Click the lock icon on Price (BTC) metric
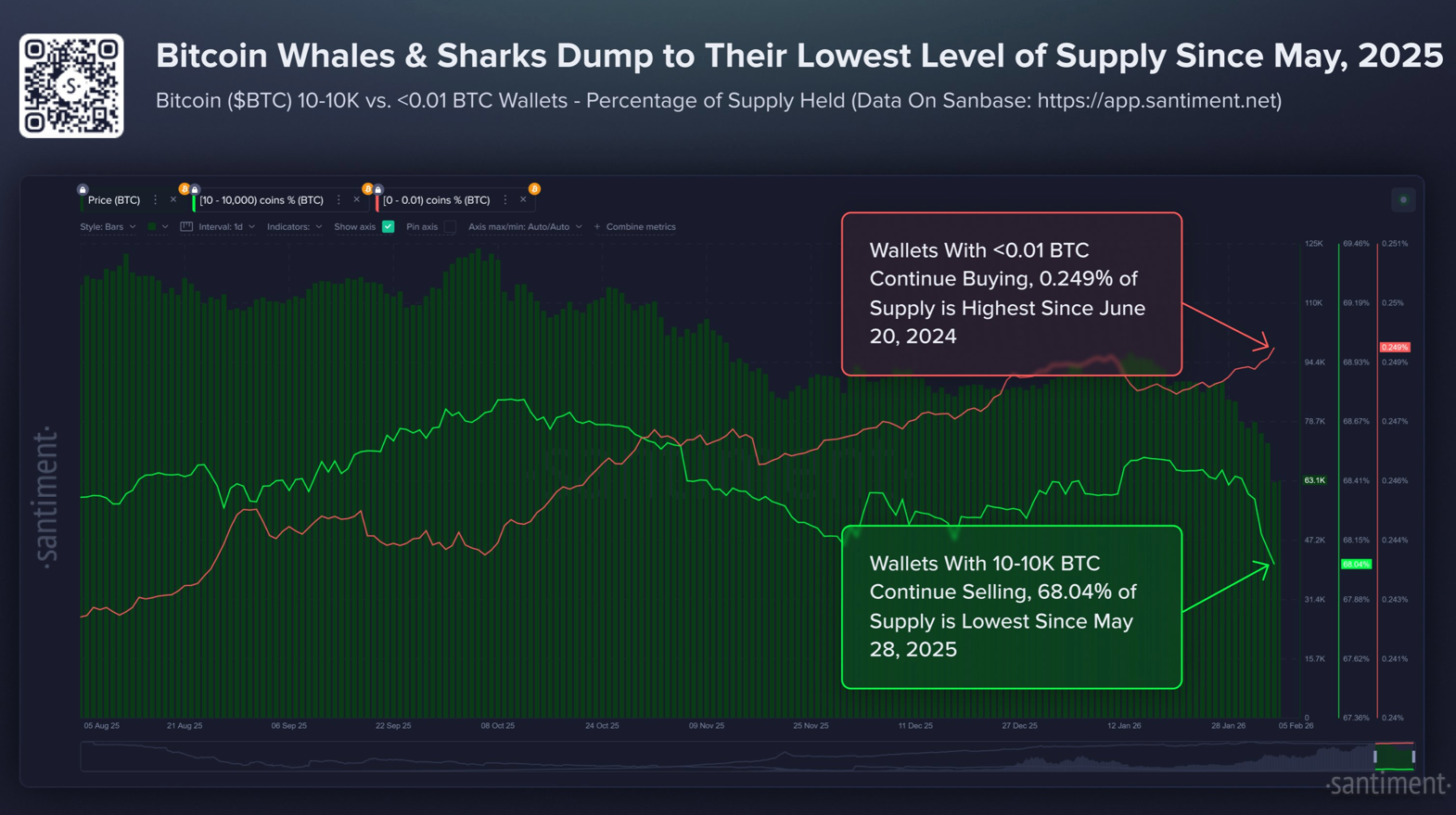1456x815 pixels. pyautogui.click(x=81, y=190)
